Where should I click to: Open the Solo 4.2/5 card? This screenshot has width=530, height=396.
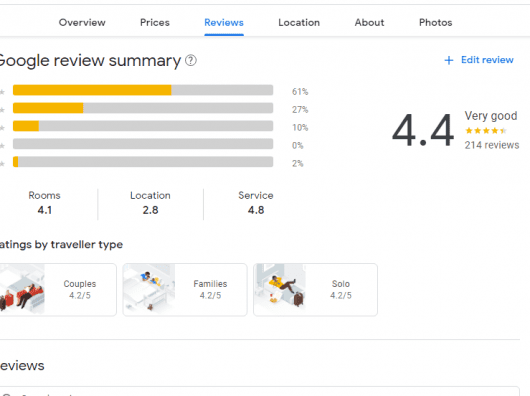315,290
